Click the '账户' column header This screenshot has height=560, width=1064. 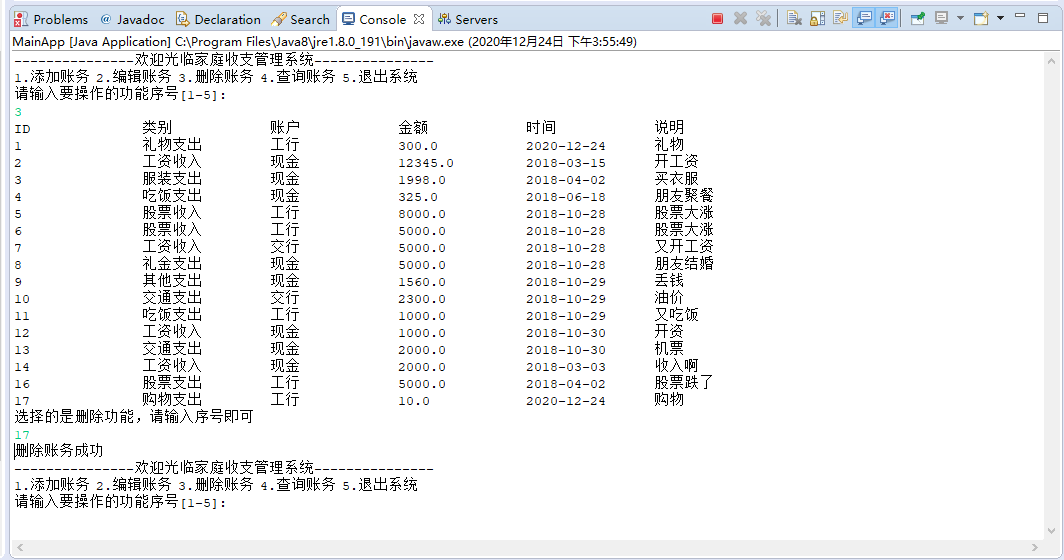[x=284, y=128]
